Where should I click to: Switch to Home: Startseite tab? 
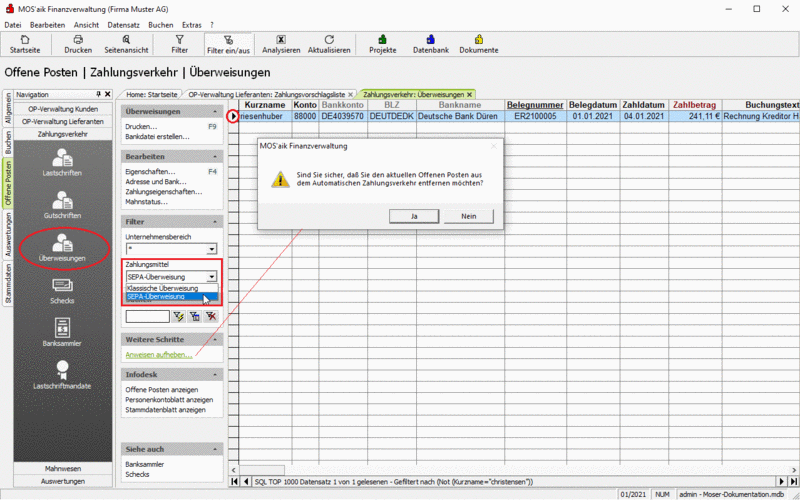click(152, 94)
